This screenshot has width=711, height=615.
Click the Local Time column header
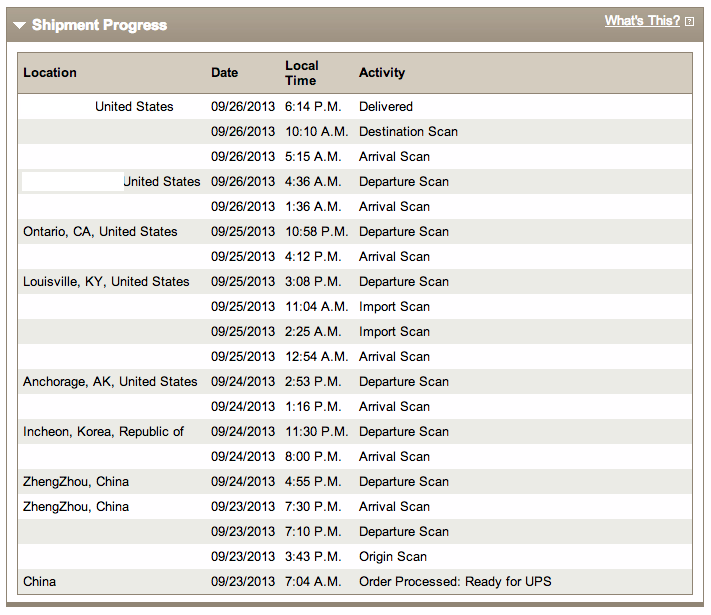(302, 73)
